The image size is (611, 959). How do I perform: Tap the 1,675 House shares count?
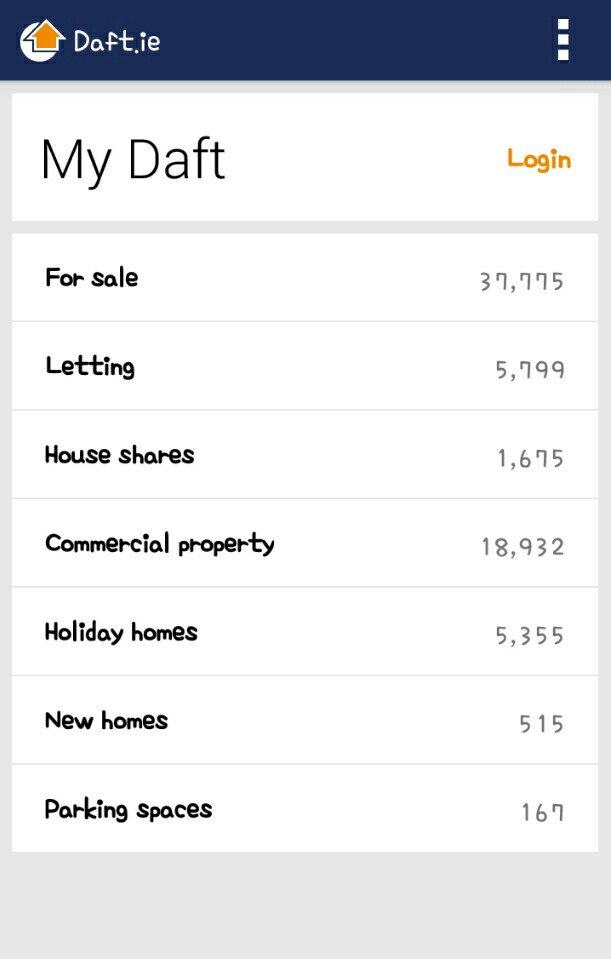pyautogui.click(x=530, y=458)
